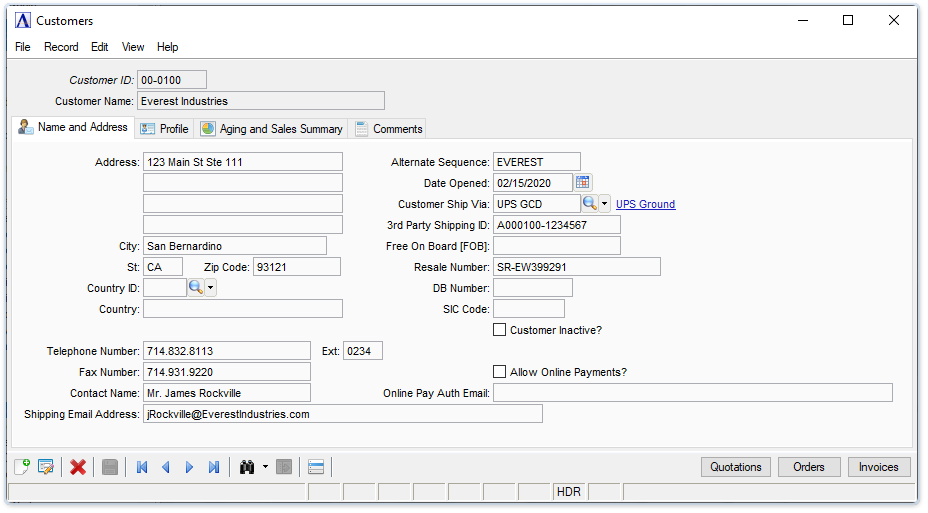Image resolution: width=928 pixels, height=513 pixels.
Task: Check the Customer Inactive checkbox
Action: (x=500, y=330)
